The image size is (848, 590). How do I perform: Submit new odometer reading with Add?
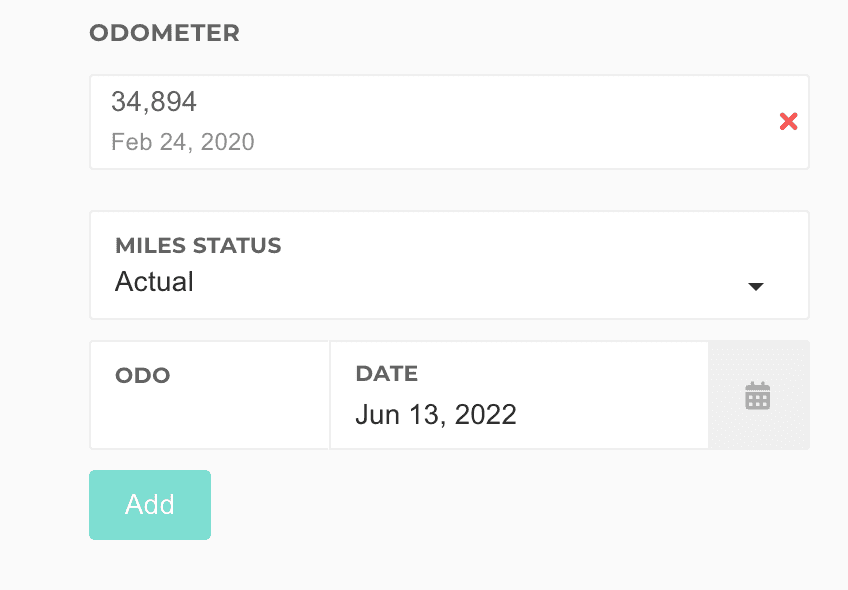[x=150, y=505]
